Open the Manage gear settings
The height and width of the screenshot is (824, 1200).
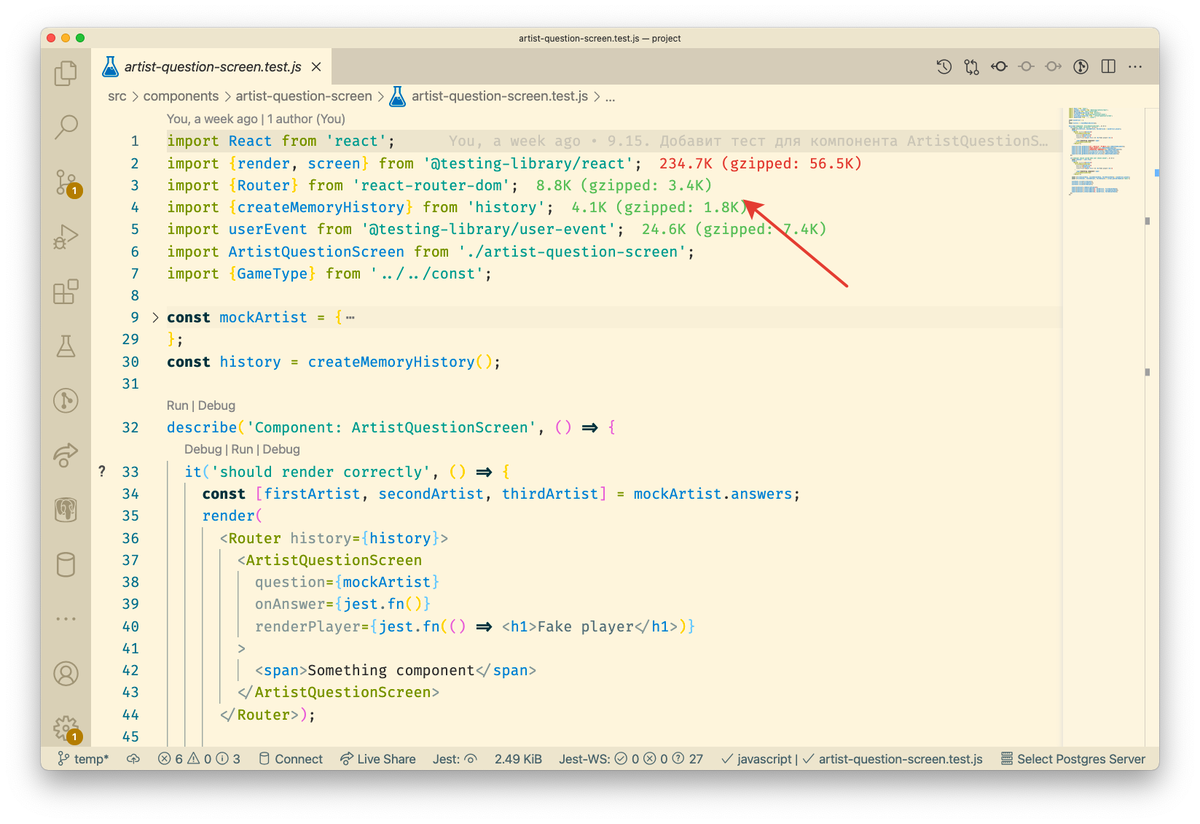tap(66, 728)
